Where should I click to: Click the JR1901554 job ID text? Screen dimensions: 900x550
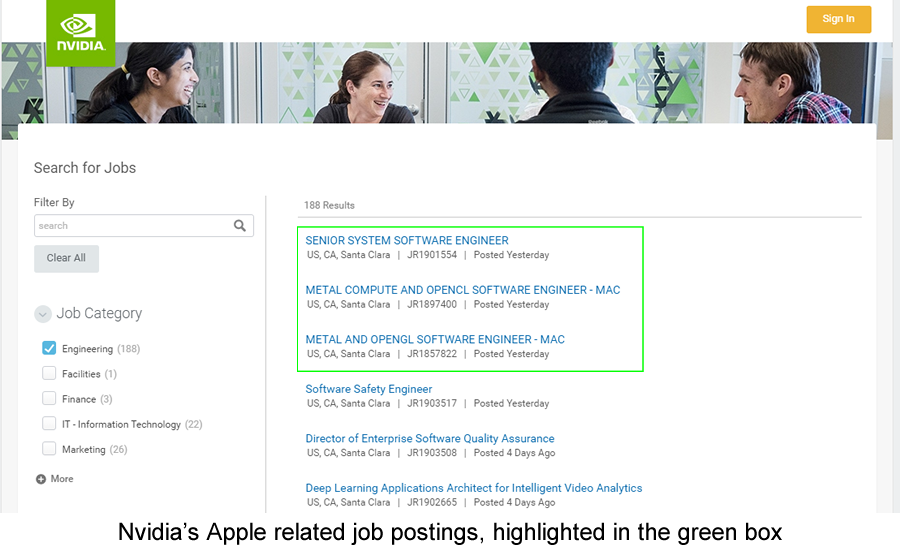click(432, 255)
